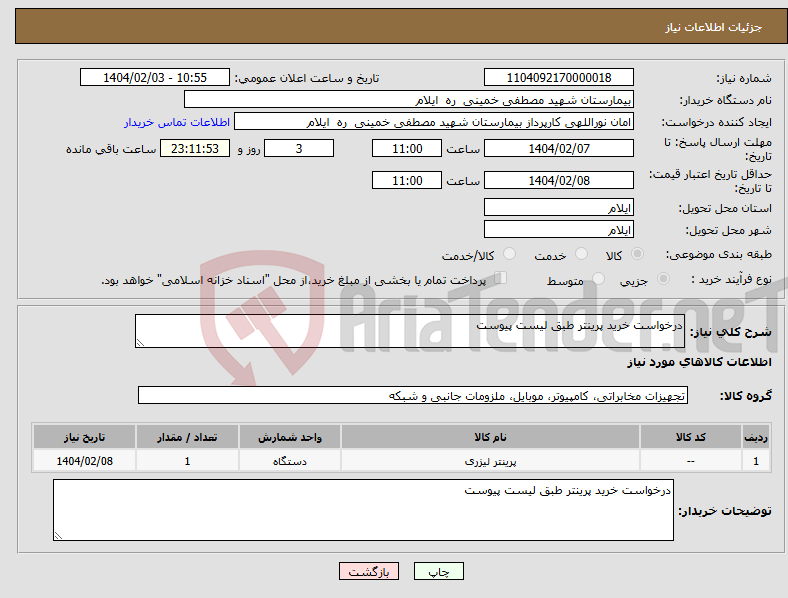Select the کالا radio button
Viewport: 788px width, 598px height.
[637, 254]
